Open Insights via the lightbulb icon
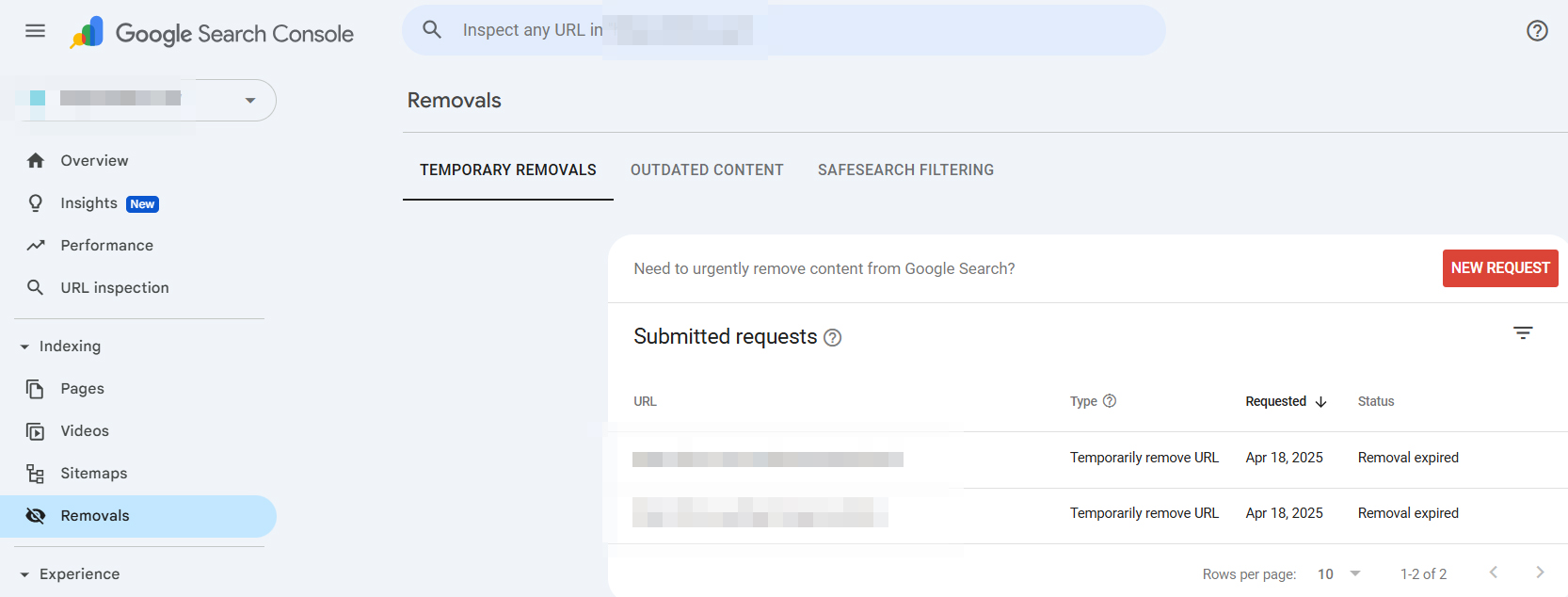The image size is (1568, 597). click(x=36, y=203)
